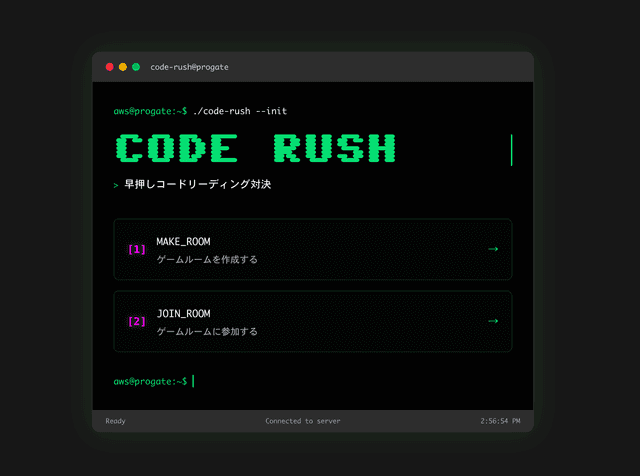Click the 早押しコードリーディング対決 subtitle

198,185
